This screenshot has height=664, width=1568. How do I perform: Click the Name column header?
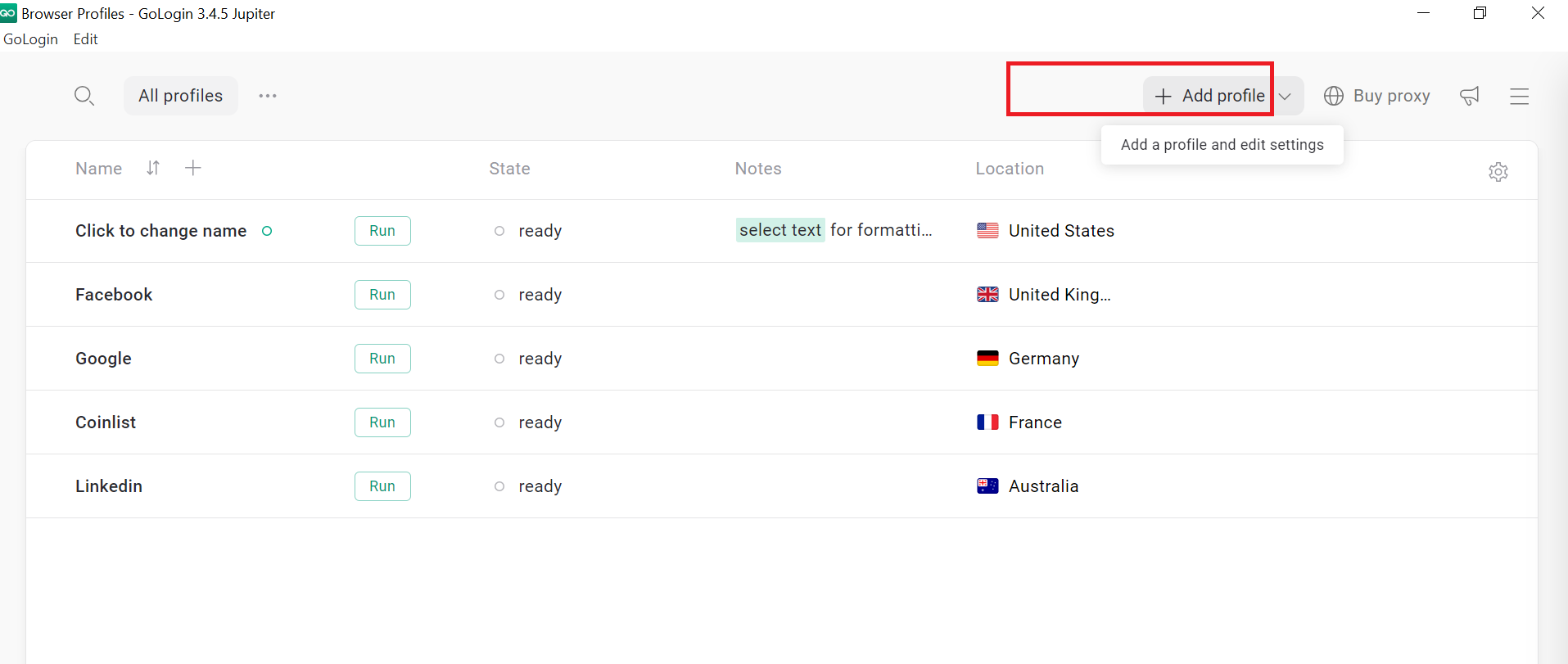coord(98,169)
